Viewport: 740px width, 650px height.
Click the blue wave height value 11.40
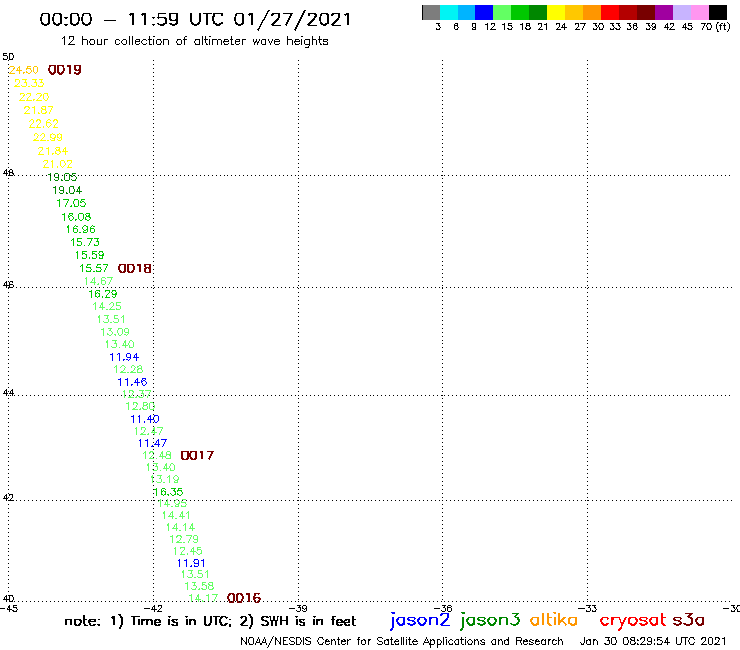point(145,419)
